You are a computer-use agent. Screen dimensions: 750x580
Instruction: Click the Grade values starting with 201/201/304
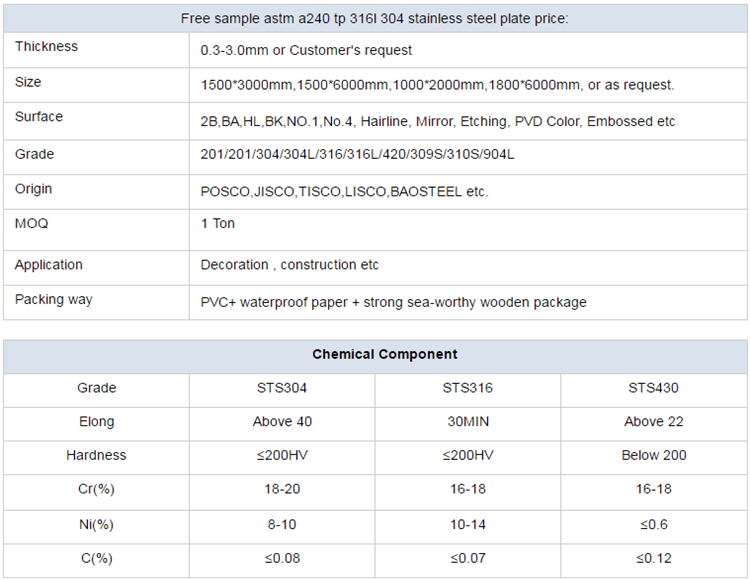(357, 155)
